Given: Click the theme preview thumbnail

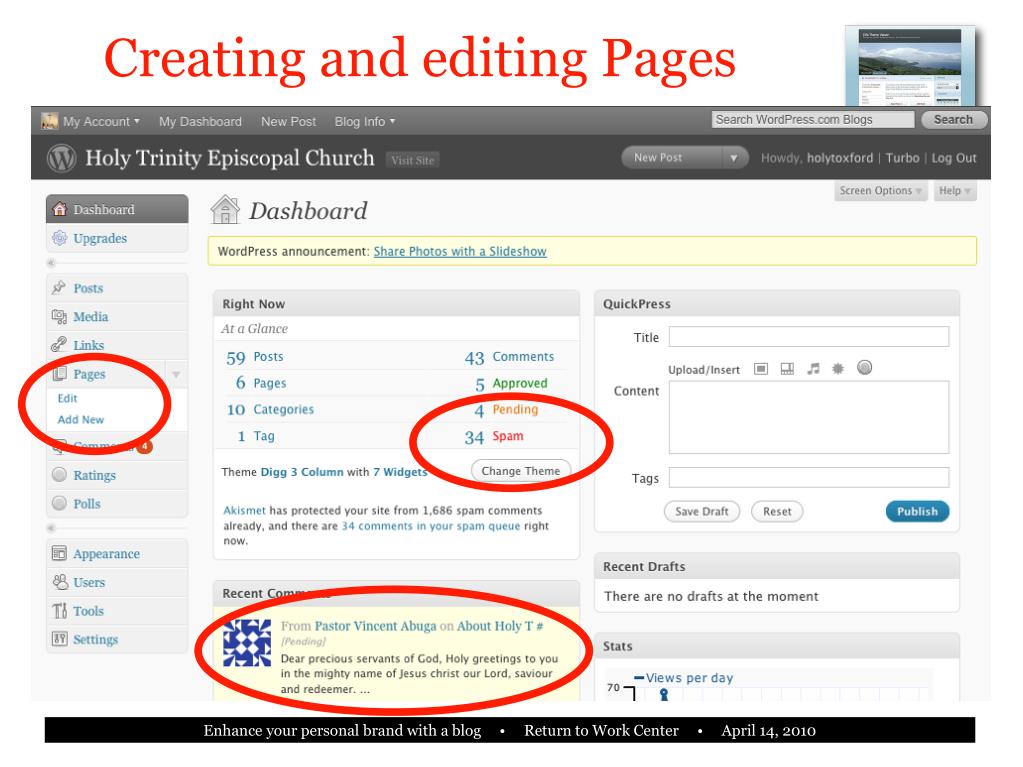Looking at the screenshot, I should 909,66.
